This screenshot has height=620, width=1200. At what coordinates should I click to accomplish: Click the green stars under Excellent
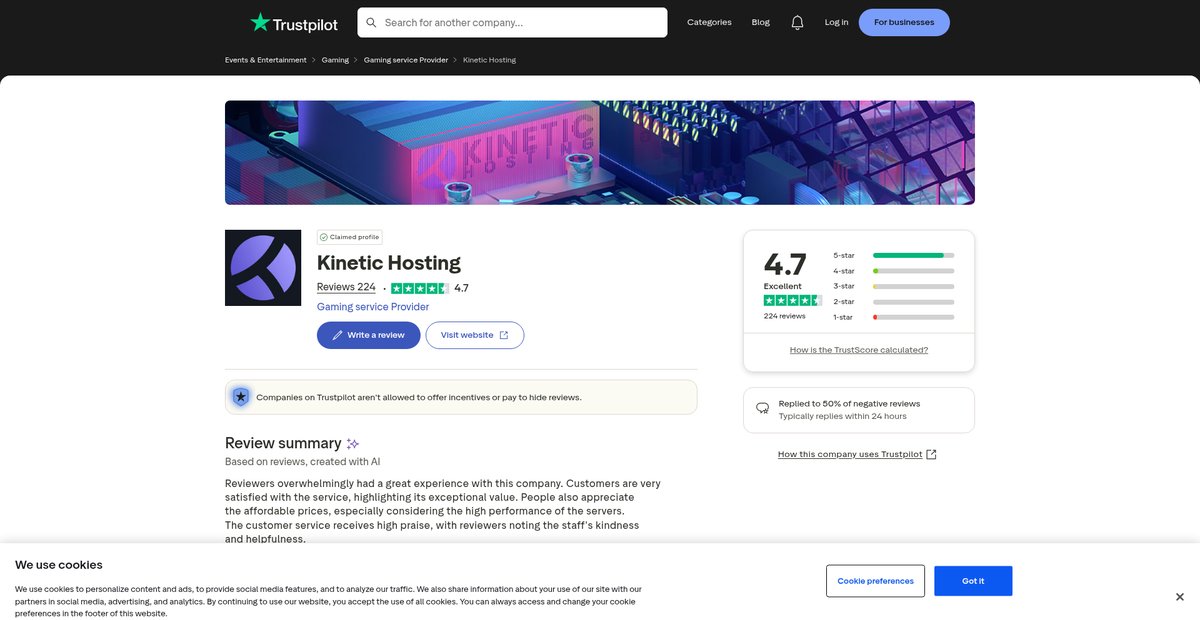coord(792,300)
